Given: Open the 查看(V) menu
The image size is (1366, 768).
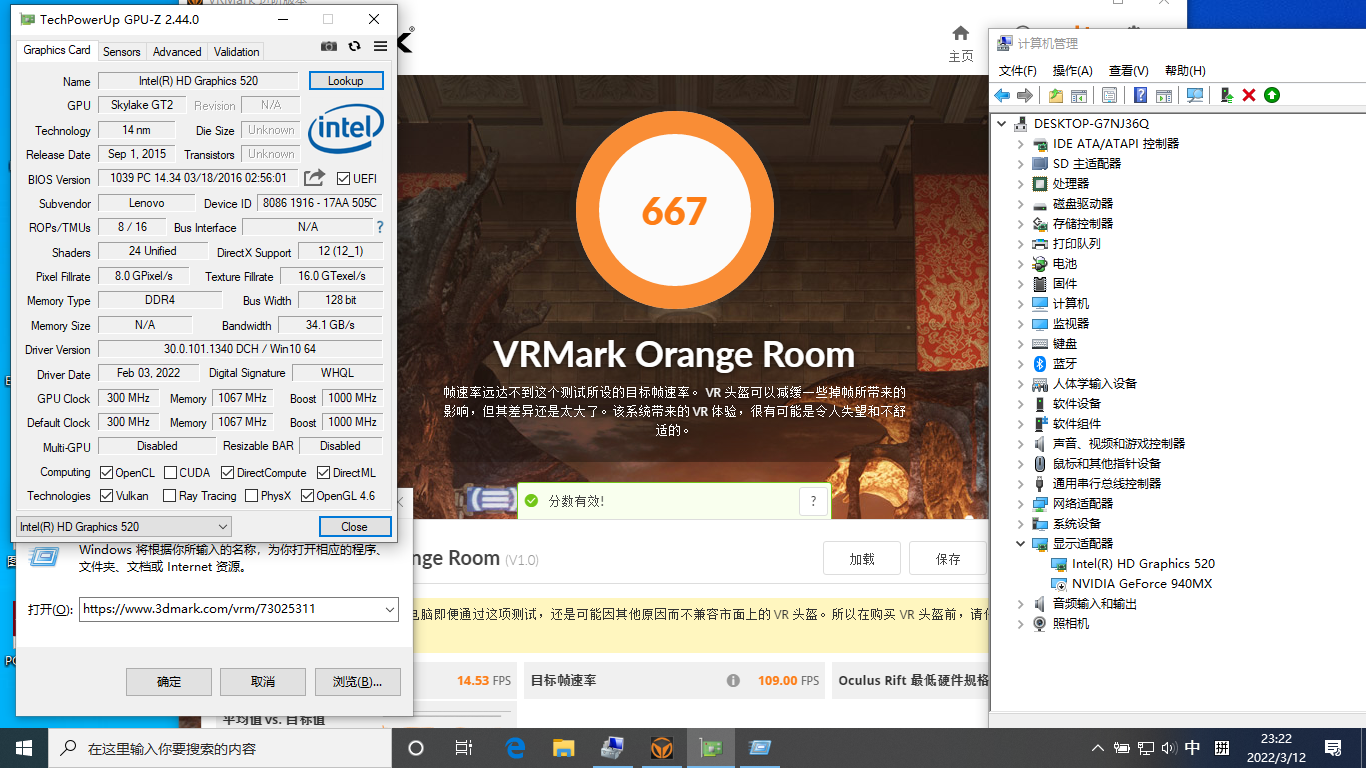Looking at the screenshot, I should point(1128,71).
